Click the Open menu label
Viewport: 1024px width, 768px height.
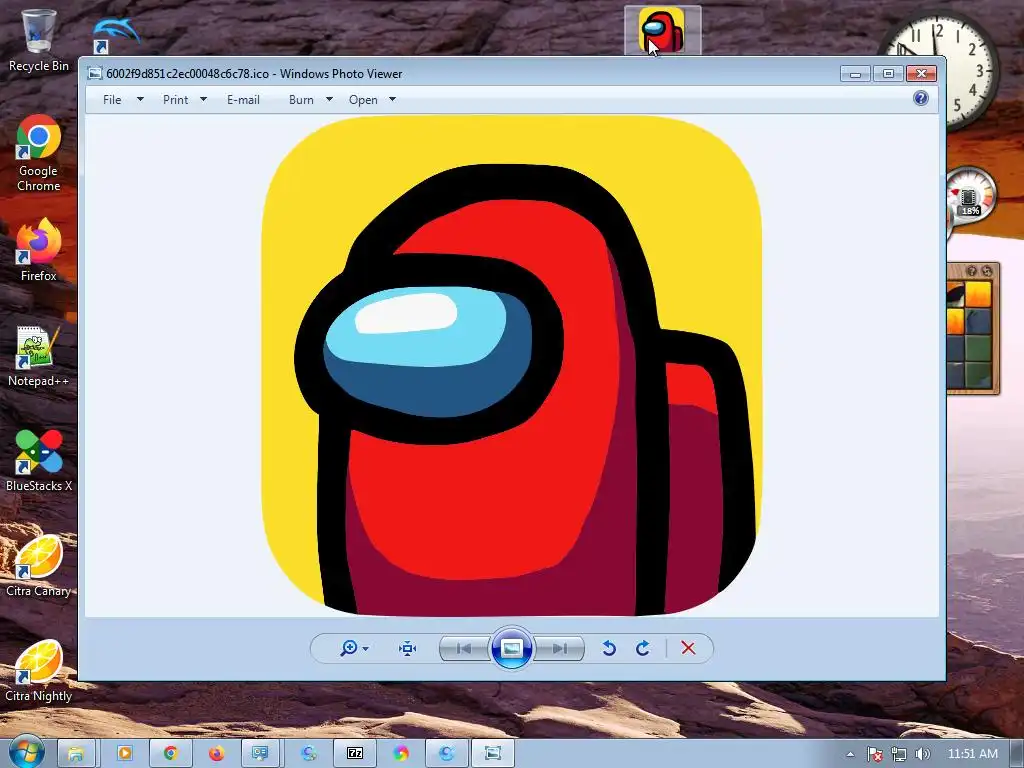point(363,100)
